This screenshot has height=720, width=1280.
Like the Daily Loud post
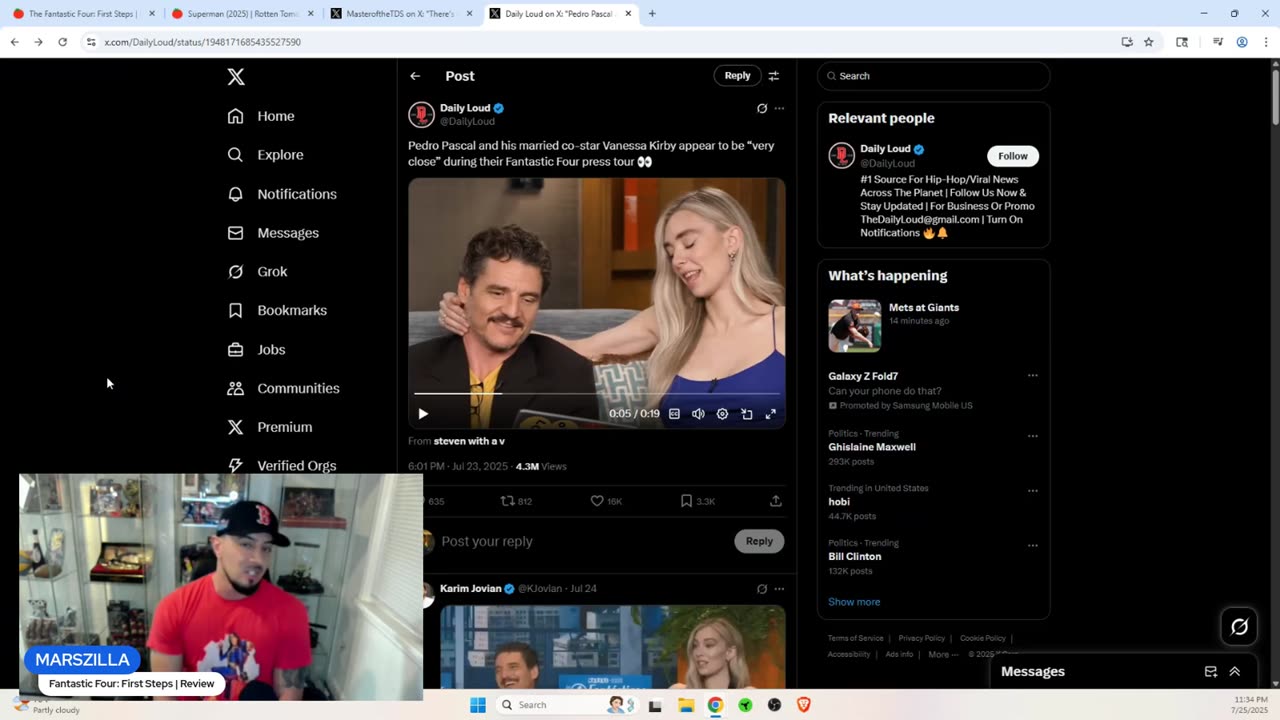pos(597,501)
